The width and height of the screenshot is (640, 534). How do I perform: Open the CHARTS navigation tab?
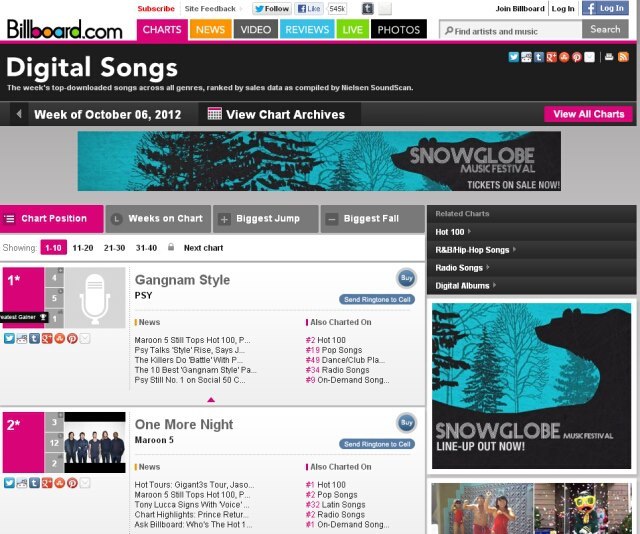pos(162,29)
